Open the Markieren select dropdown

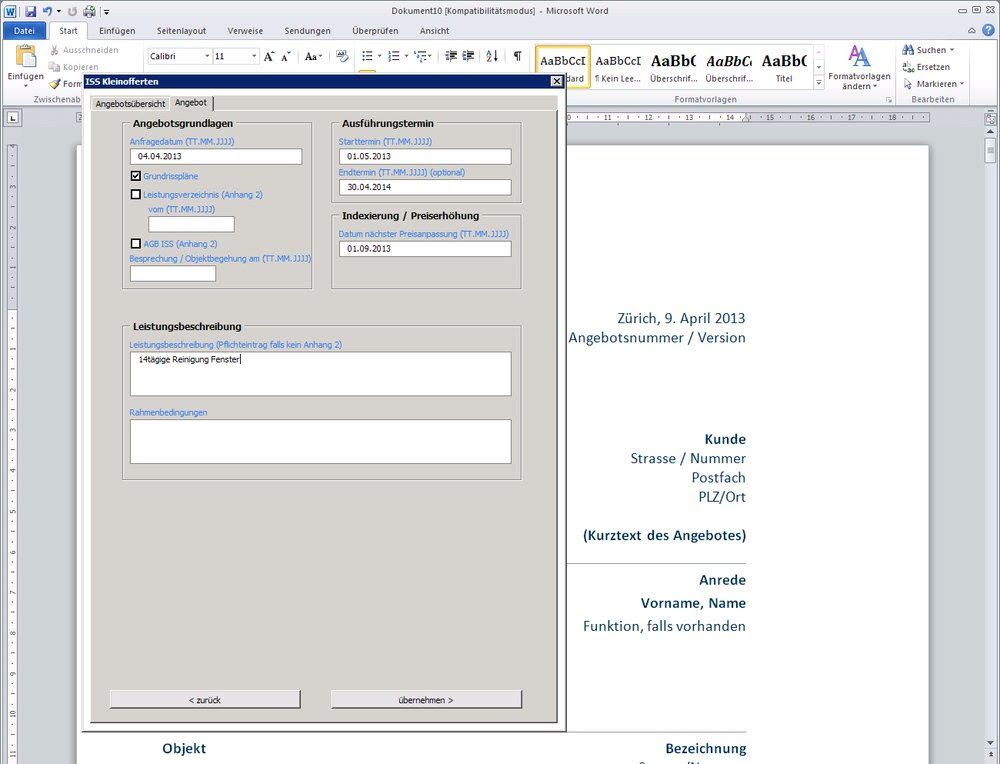tap(934, 84)
